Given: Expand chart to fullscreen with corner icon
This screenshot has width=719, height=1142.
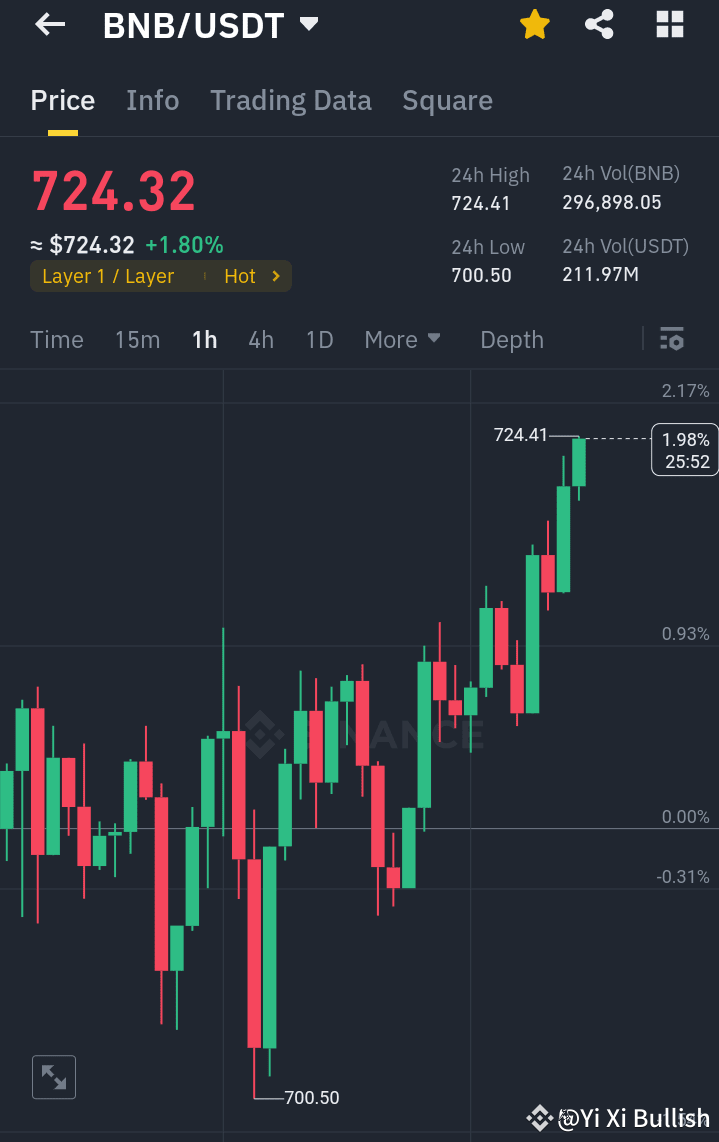Looking at the screenshot, I should click(x=53, y=1077).
